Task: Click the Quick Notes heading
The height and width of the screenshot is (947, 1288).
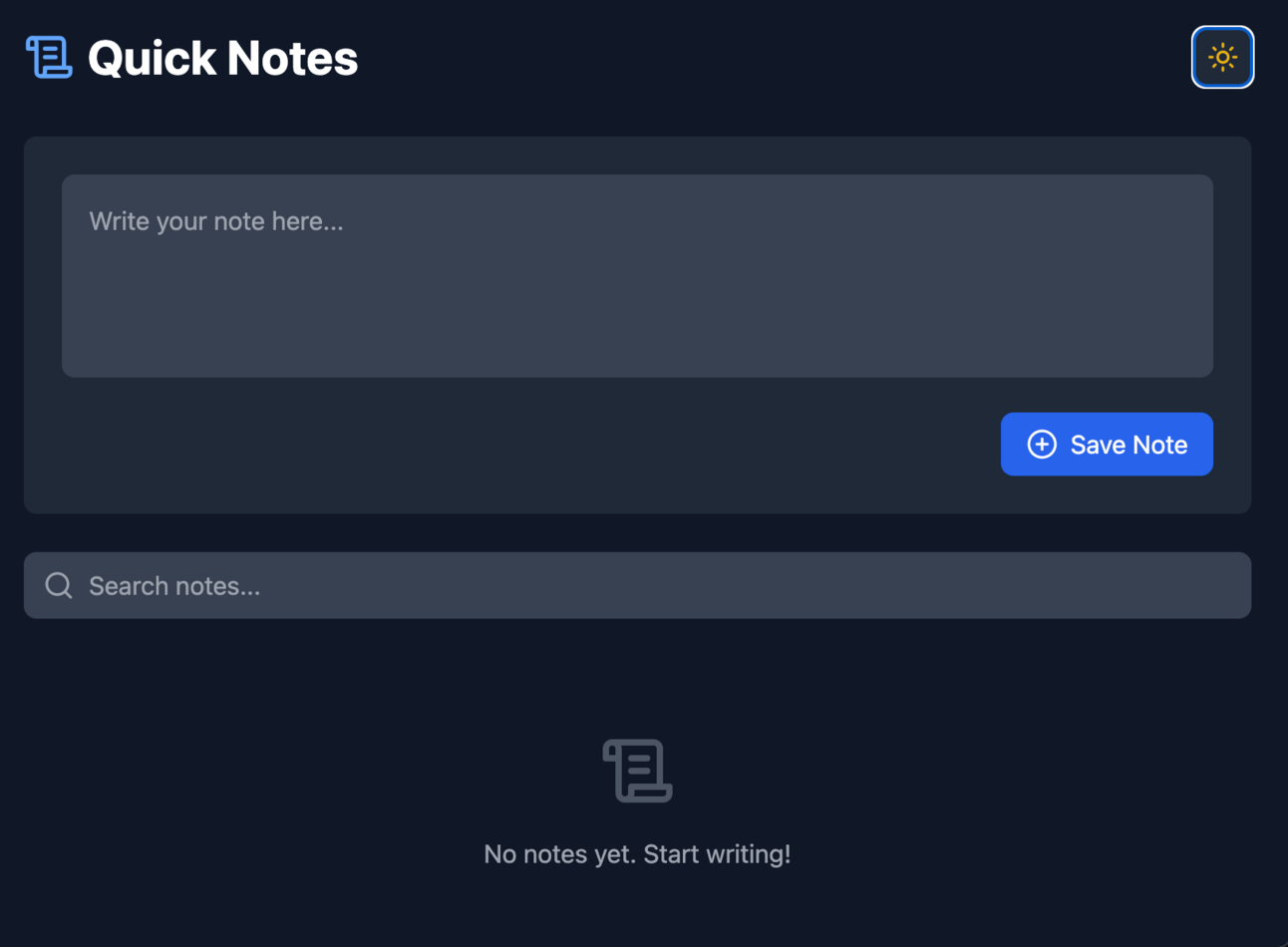Action: (222, 58)
